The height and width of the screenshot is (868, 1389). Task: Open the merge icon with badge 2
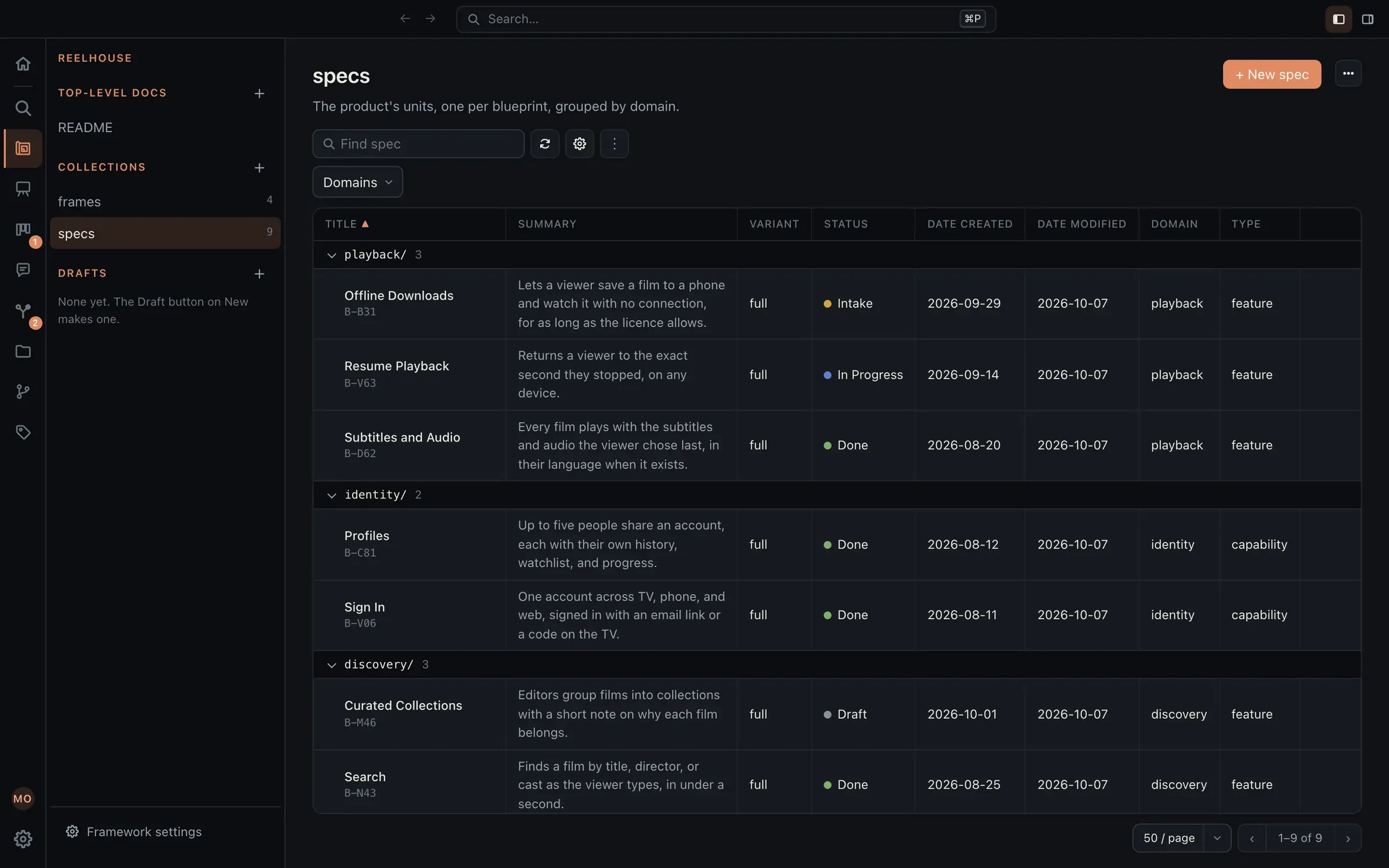23,311
